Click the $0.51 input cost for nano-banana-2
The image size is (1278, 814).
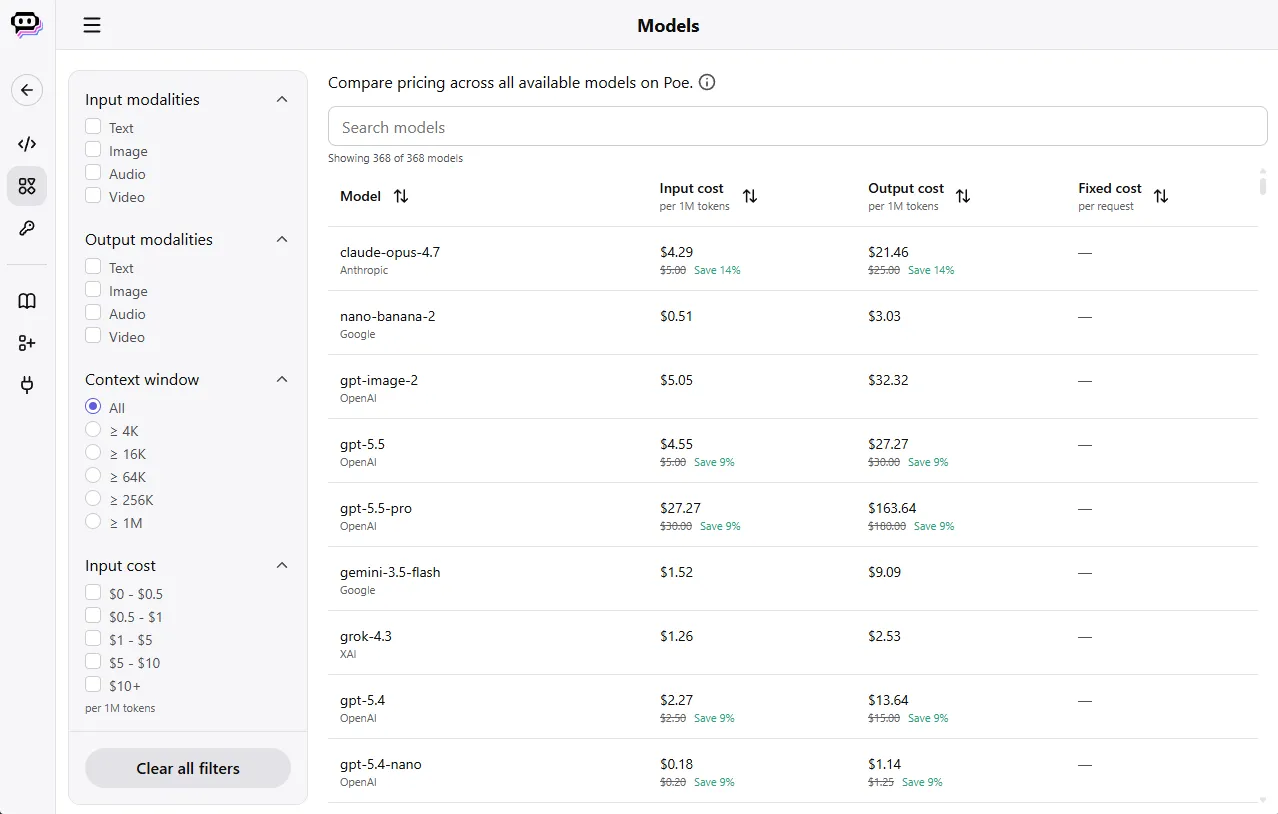pos(676,316)
